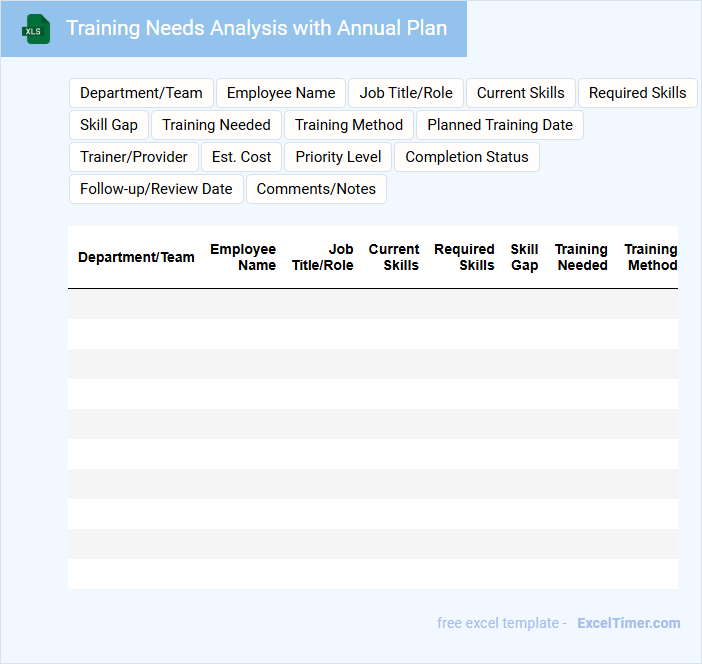Open the ExcelTimer.com link

628,623
